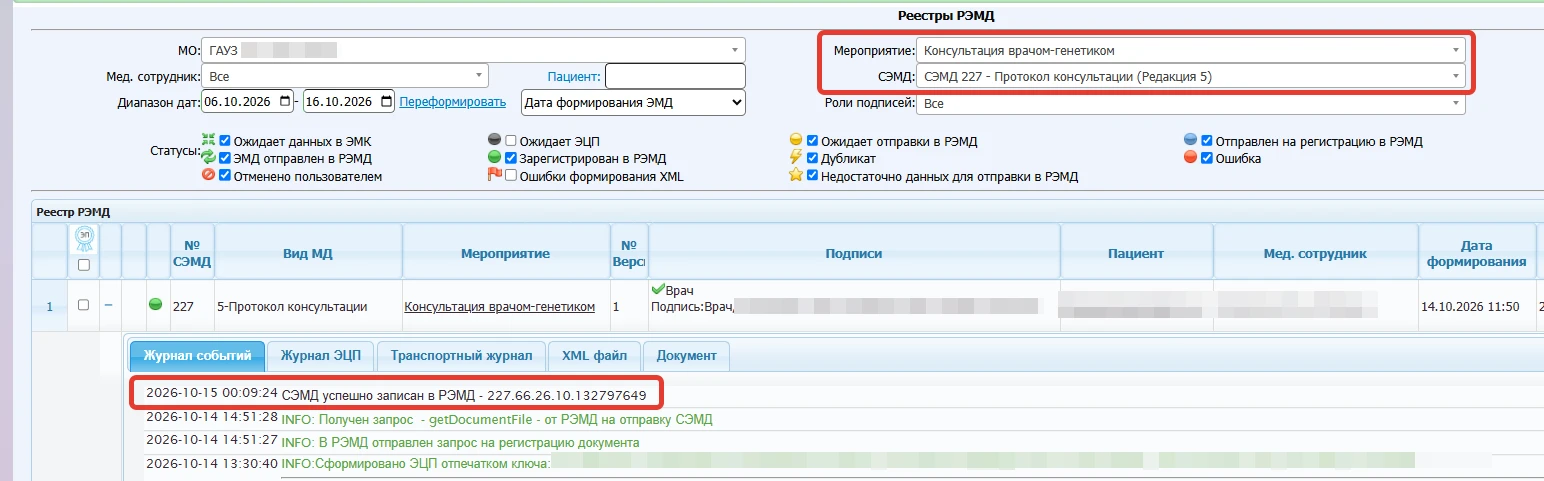The image size is (1544, 481).
Task: Click the 'Дубликат' lightning icon
Action: point(796,158)
